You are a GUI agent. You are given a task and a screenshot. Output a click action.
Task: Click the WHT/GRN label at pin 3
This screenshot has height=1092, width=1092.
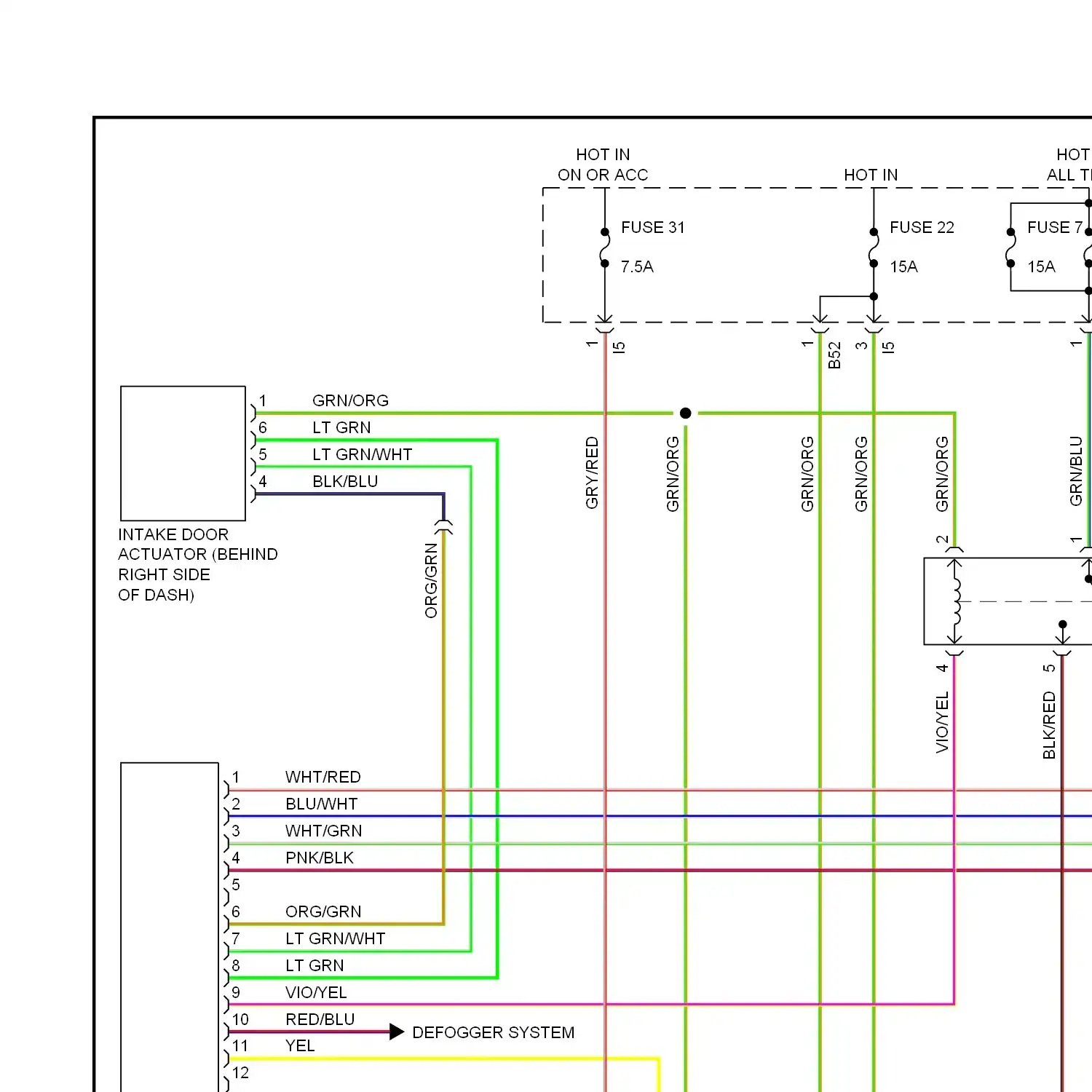point(323,831)
